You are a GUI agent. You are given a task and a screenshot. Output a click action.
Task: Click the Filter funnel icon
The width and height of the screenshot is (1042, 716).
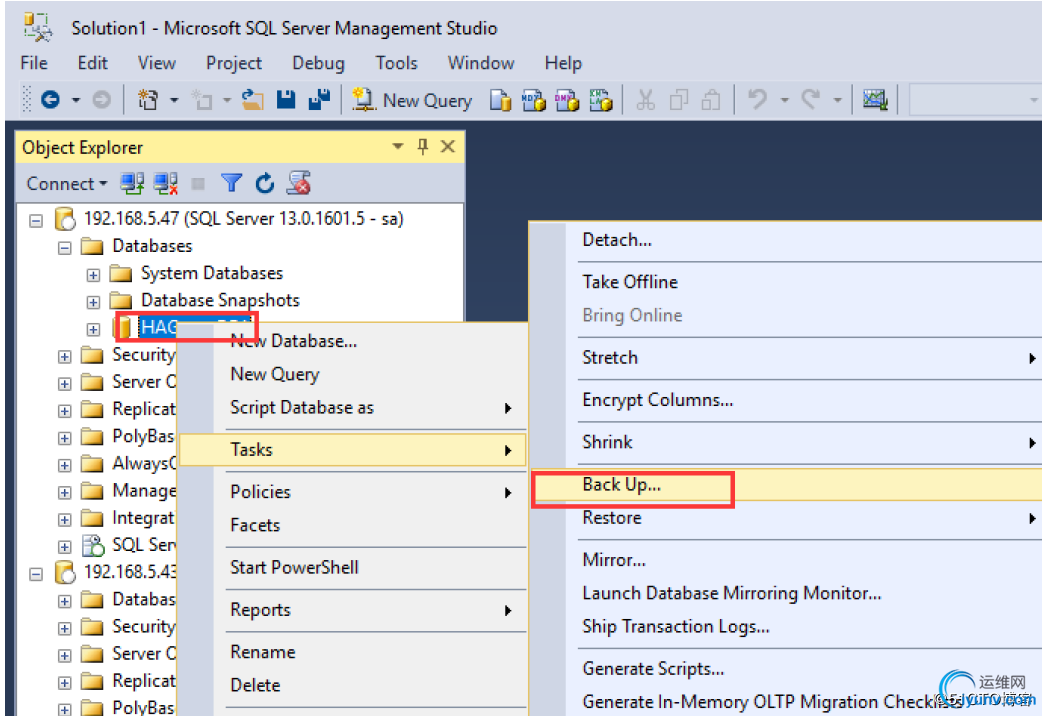231,183
